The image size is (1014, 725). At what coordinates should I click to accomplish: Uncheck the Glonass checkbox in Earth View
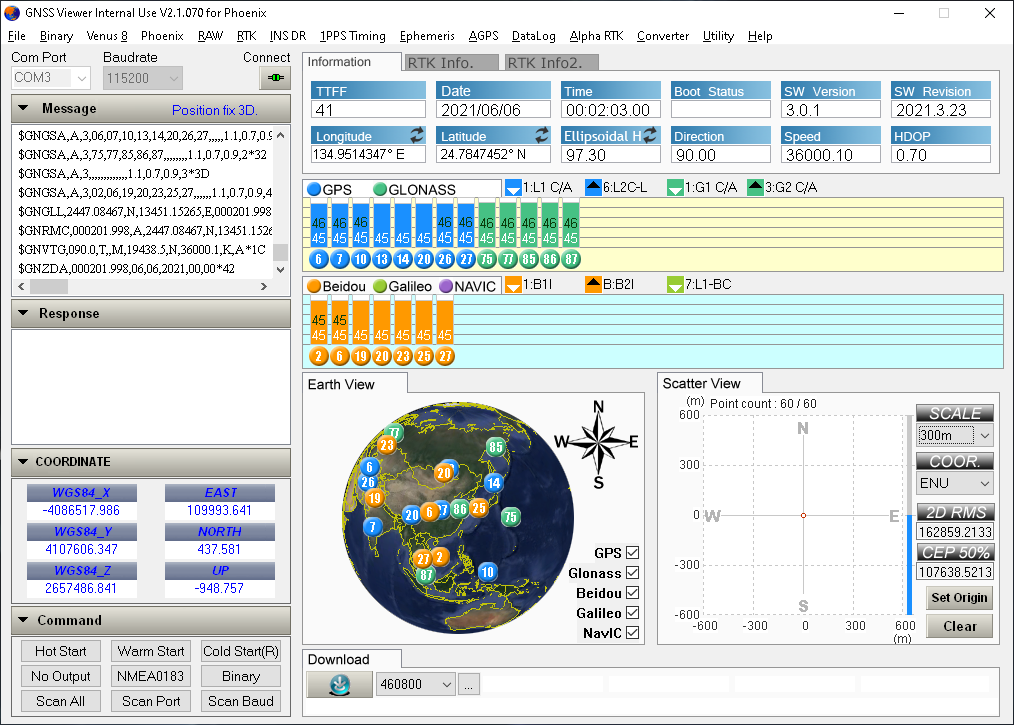[x=632, y=573]
